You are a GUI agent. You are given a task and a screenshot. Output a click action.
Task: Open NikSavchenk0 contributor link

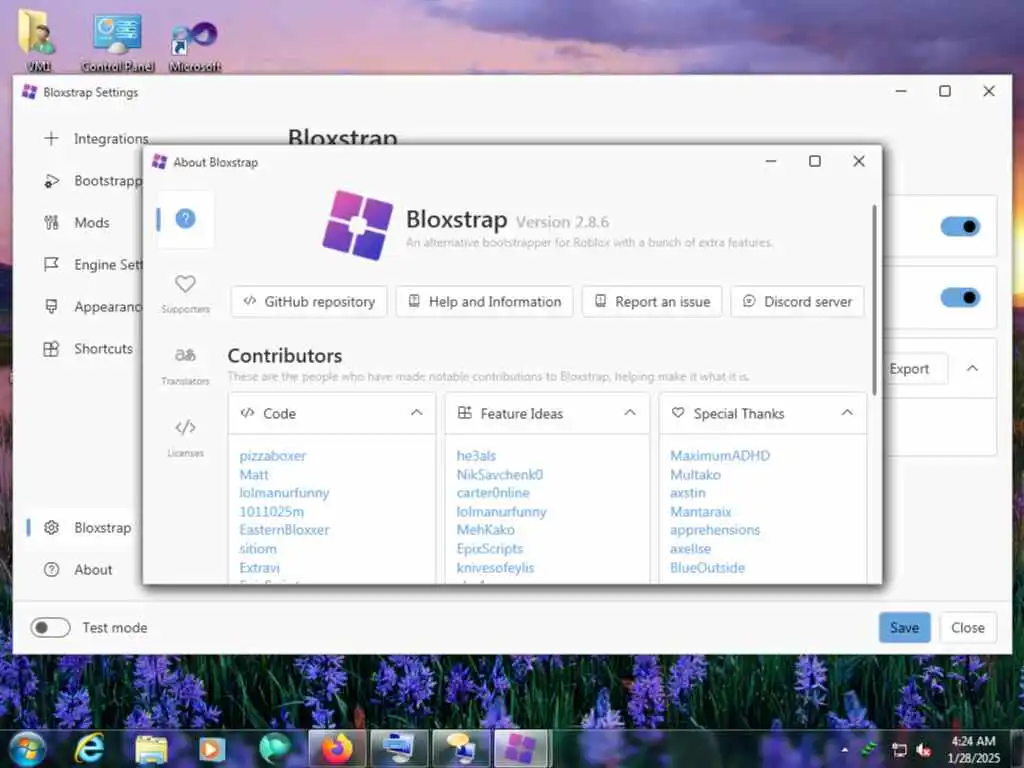point(500,475)
